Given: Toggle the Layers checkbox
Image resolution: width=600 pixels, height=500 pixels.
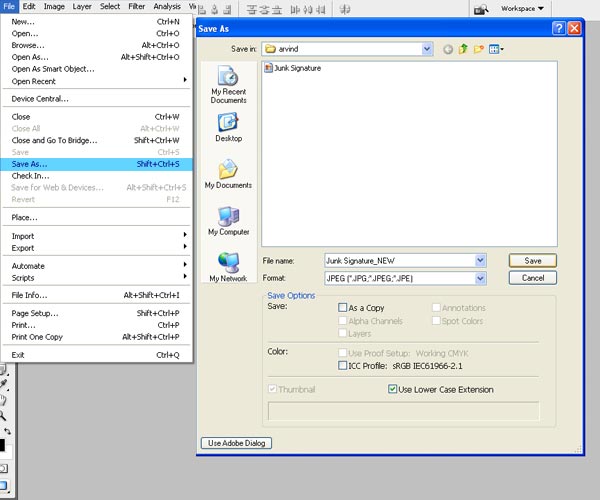Looking at the screenshot, I should pos(342,333).
